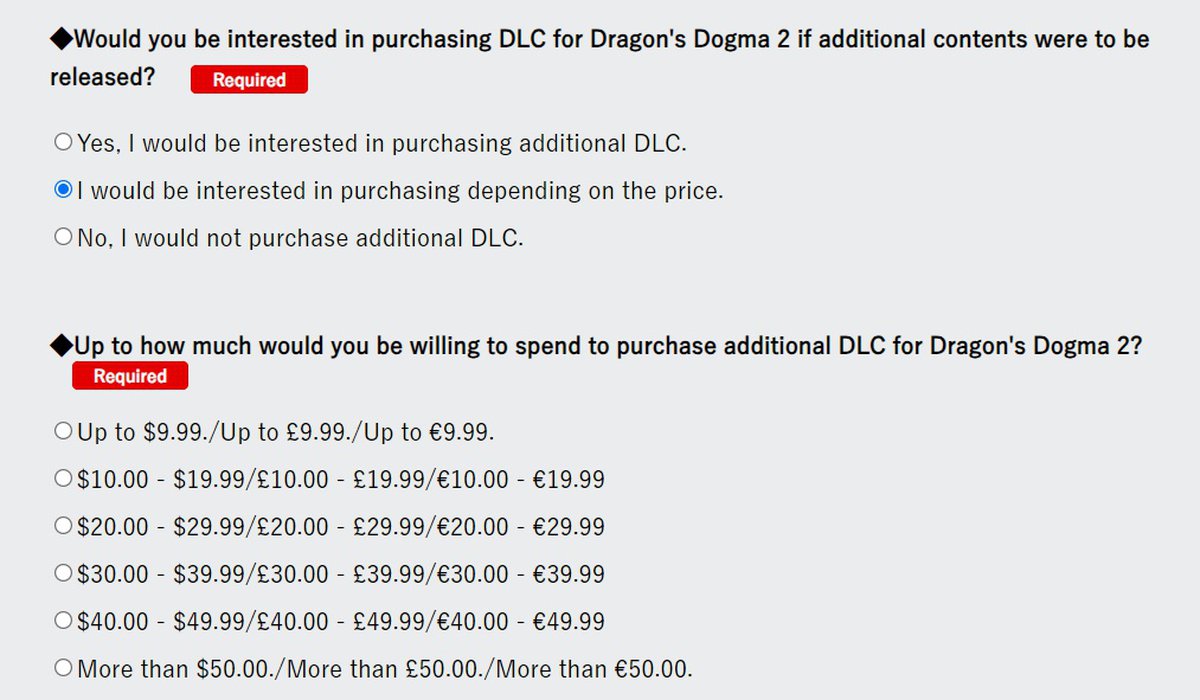This screenshot has height=700, width=1200.
Task: Click the 'I would be interested in purchasing depending on the price' text
Action: [400, 190]
